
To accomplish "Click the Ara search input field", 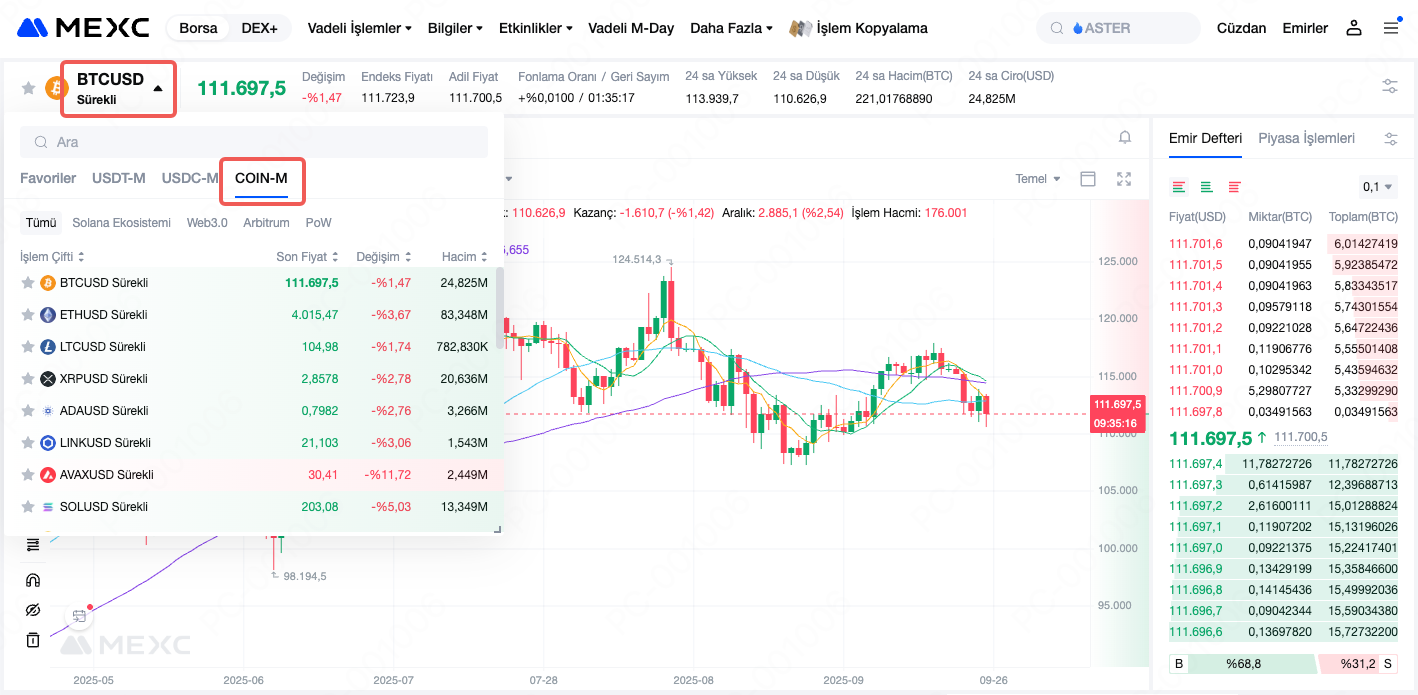I will pyautogui.click(x=254, y=142).
